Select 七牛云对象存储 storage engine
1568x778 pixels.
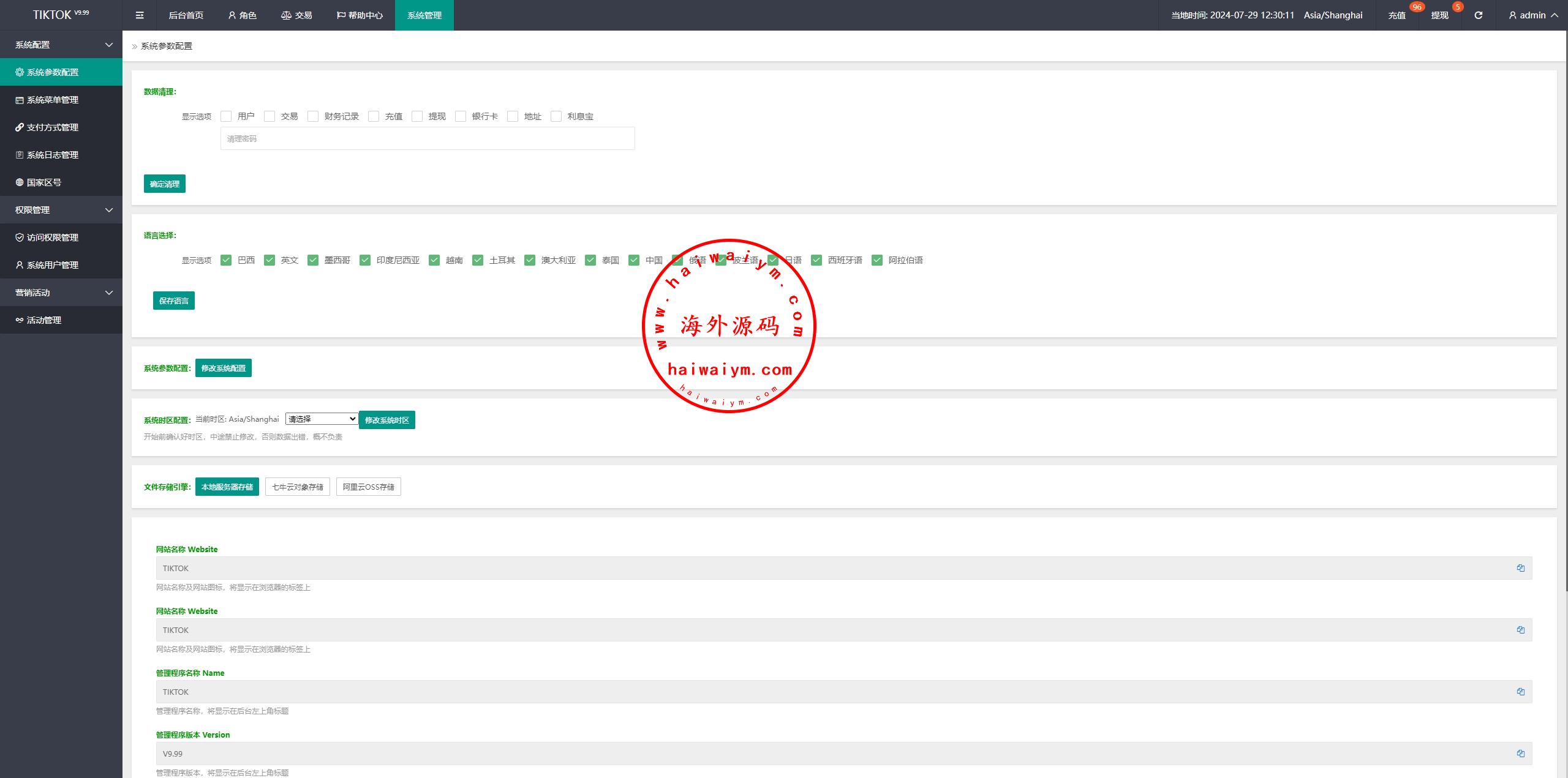tap(297, 487)
